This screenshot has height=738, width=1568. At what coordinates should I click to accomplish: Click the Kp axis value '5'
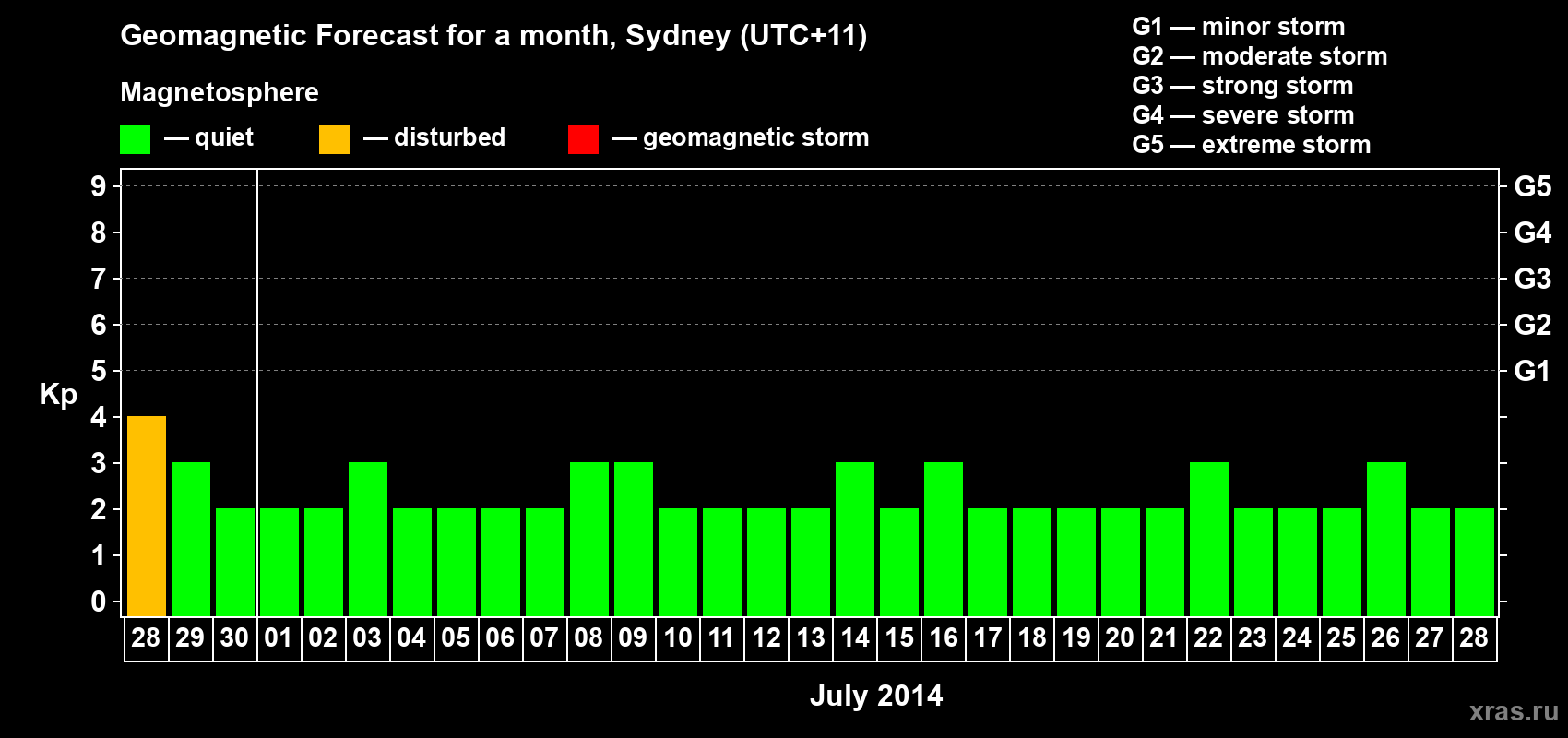pyautogui.click(x=99, y=371)
